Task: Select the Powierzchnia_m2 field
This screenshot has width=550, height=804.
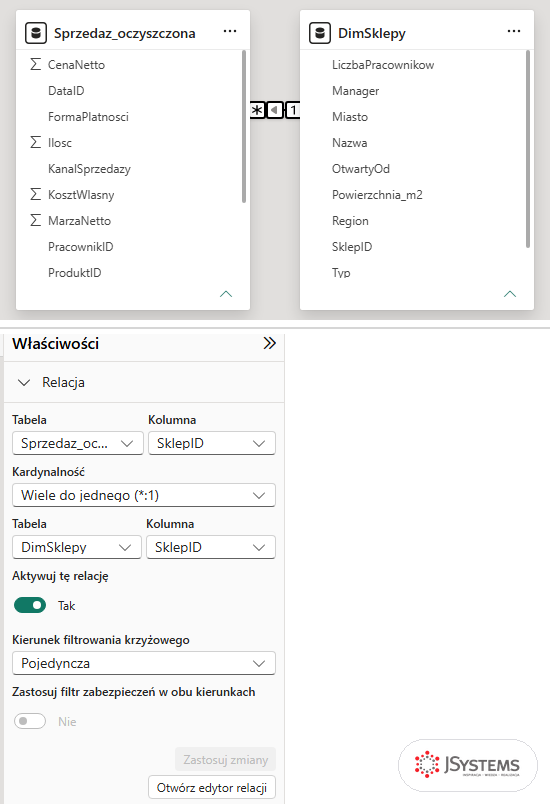Action: 377,195
